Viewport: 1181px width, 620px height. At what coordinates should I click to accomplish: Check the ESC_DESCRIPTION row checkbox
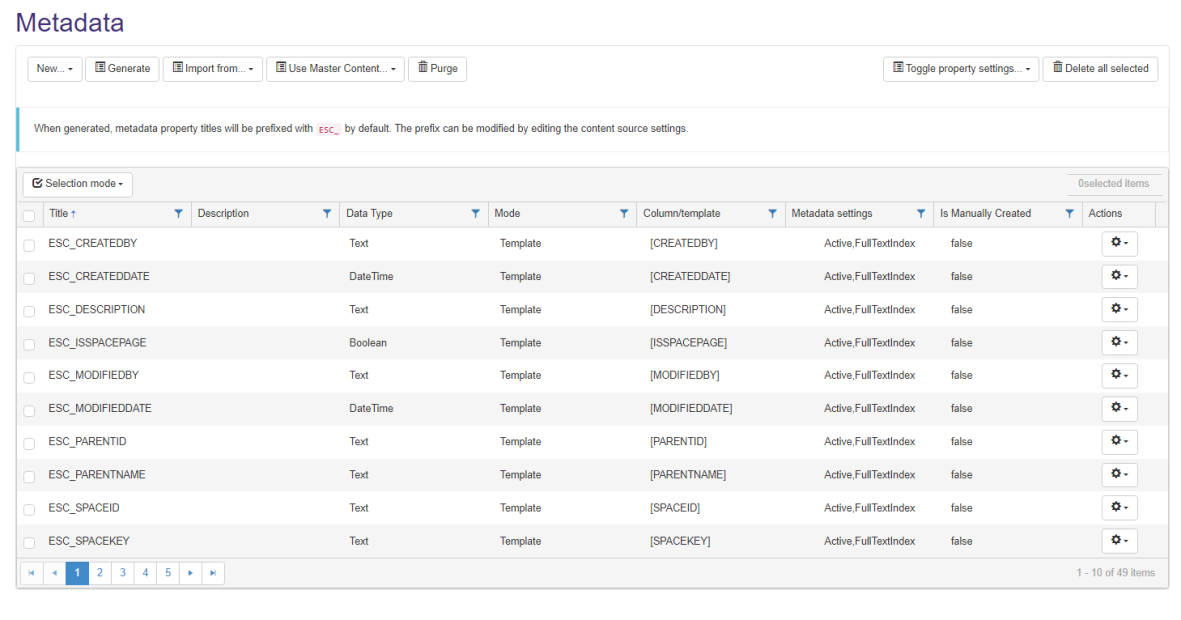click(x=29, y=311)
